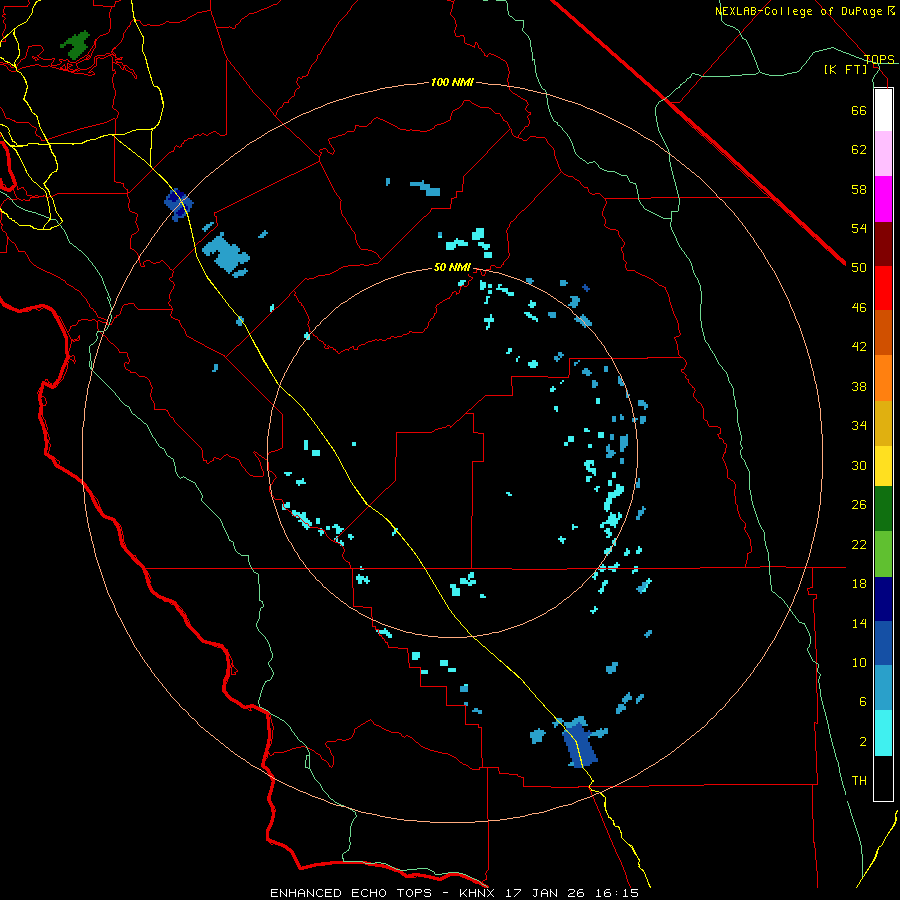Select the 10 legend value

coord(859,662)
